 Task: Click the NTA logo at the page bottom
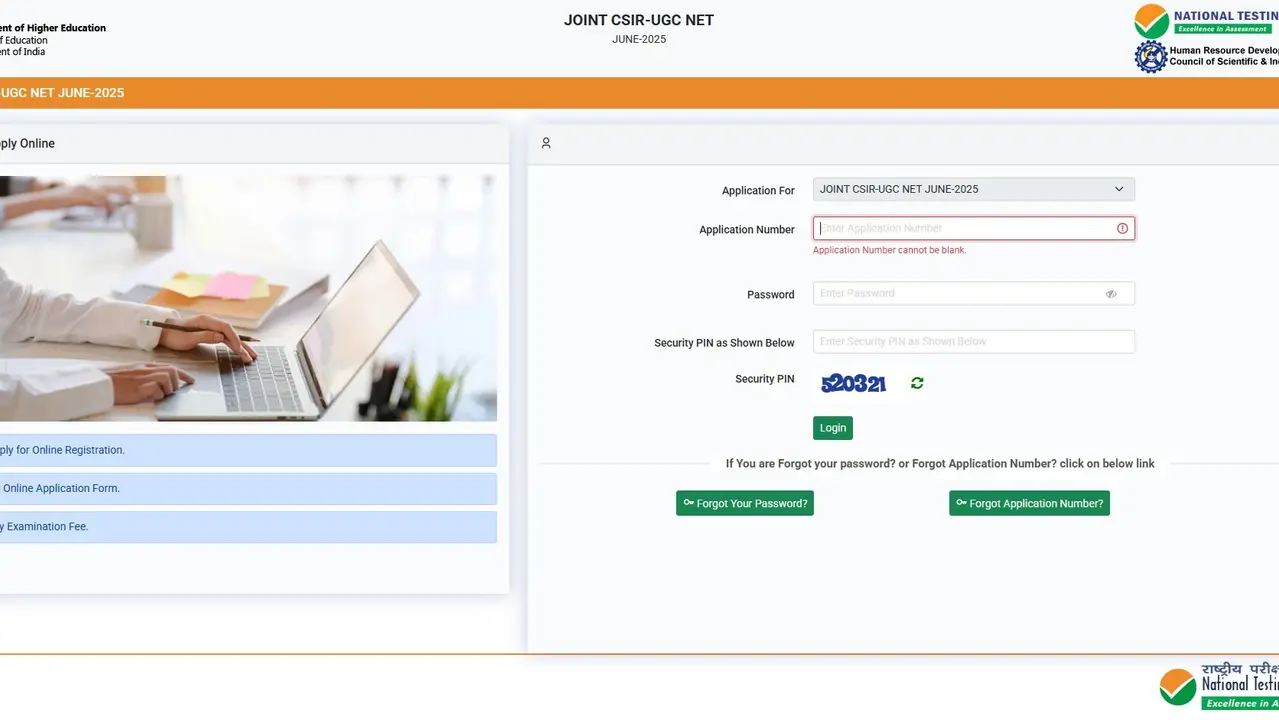tap(1176, 685)
